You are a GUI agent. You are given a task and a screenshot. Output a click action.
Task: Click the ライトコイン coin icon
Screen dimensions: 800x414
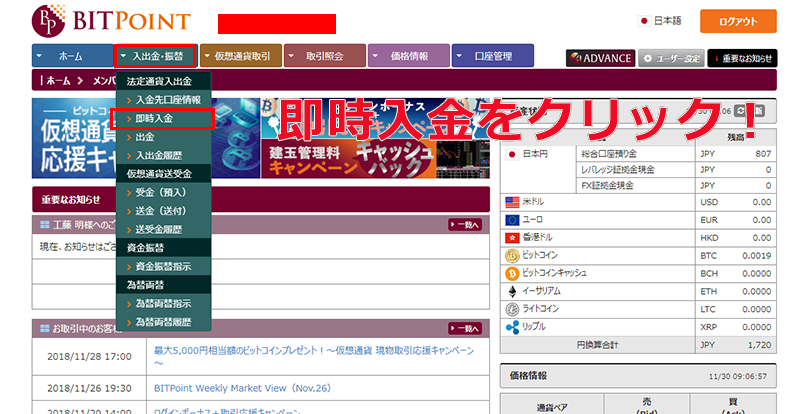tap(512, 309)
